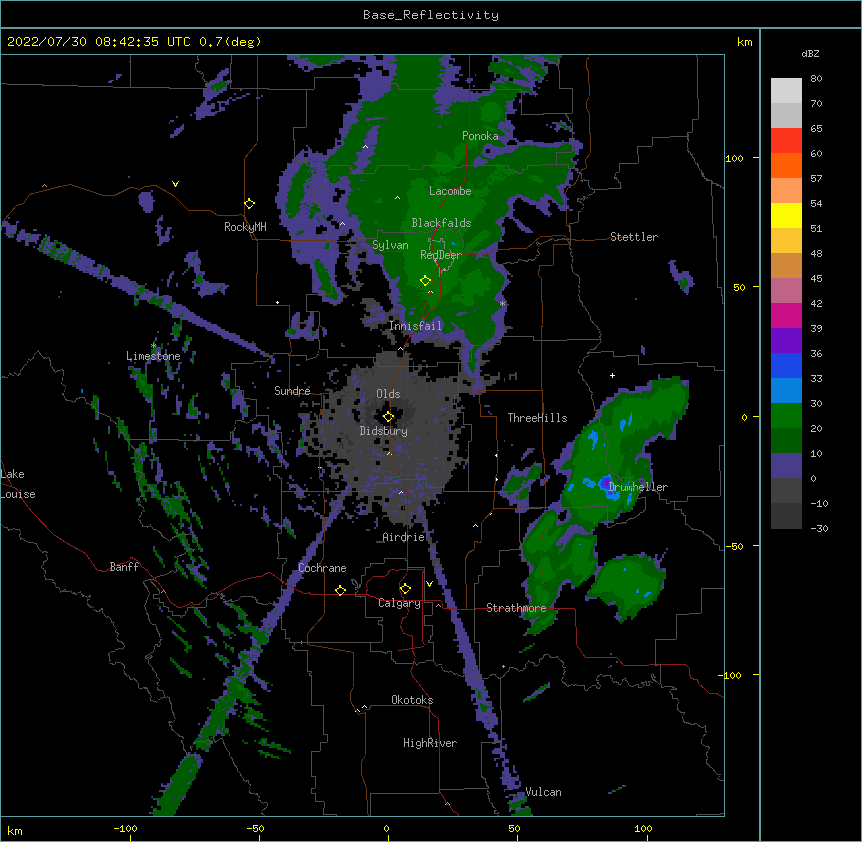
Task: Click the Okotoks label
Action: coord(412,700)
